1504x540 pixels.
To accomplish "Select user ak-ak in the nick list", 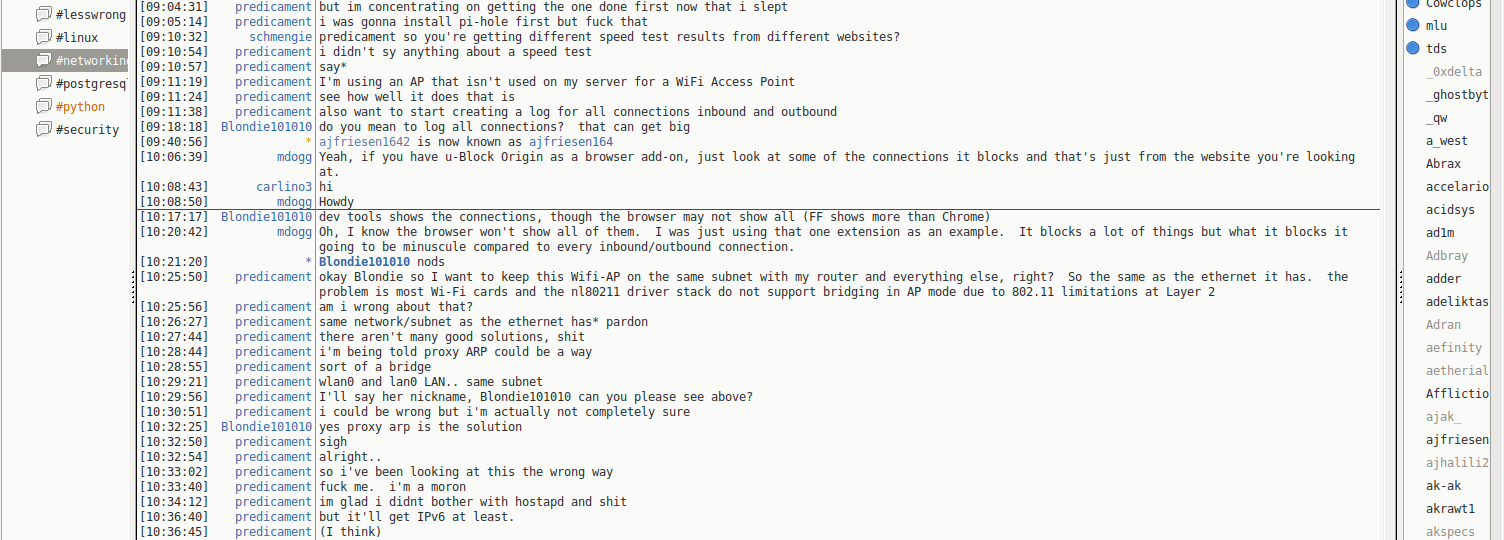I will [1443, 486].
